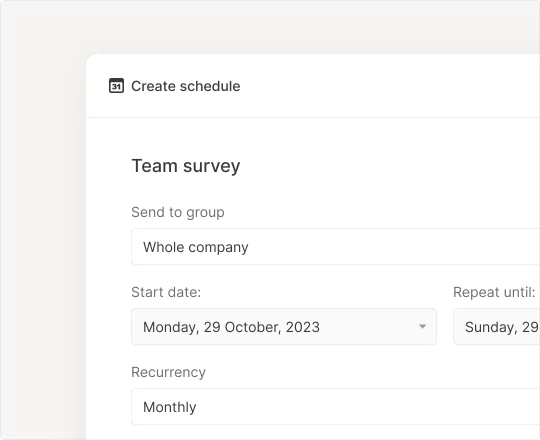
Task: Click the word survey in the heading
Action: (x=211, y=167)
